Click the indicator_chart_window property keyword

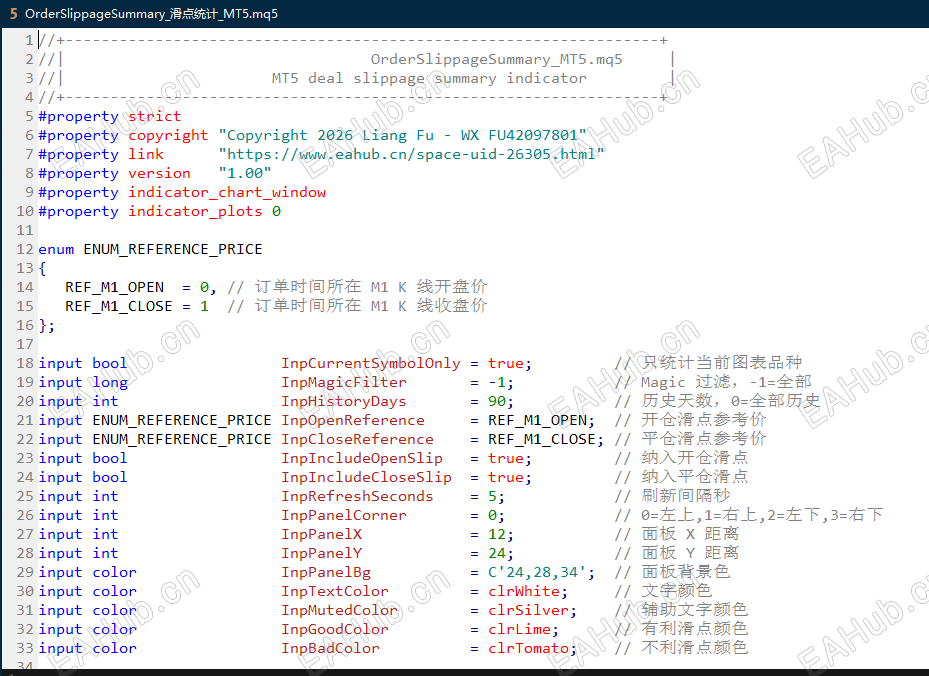(x=227, y=193)
